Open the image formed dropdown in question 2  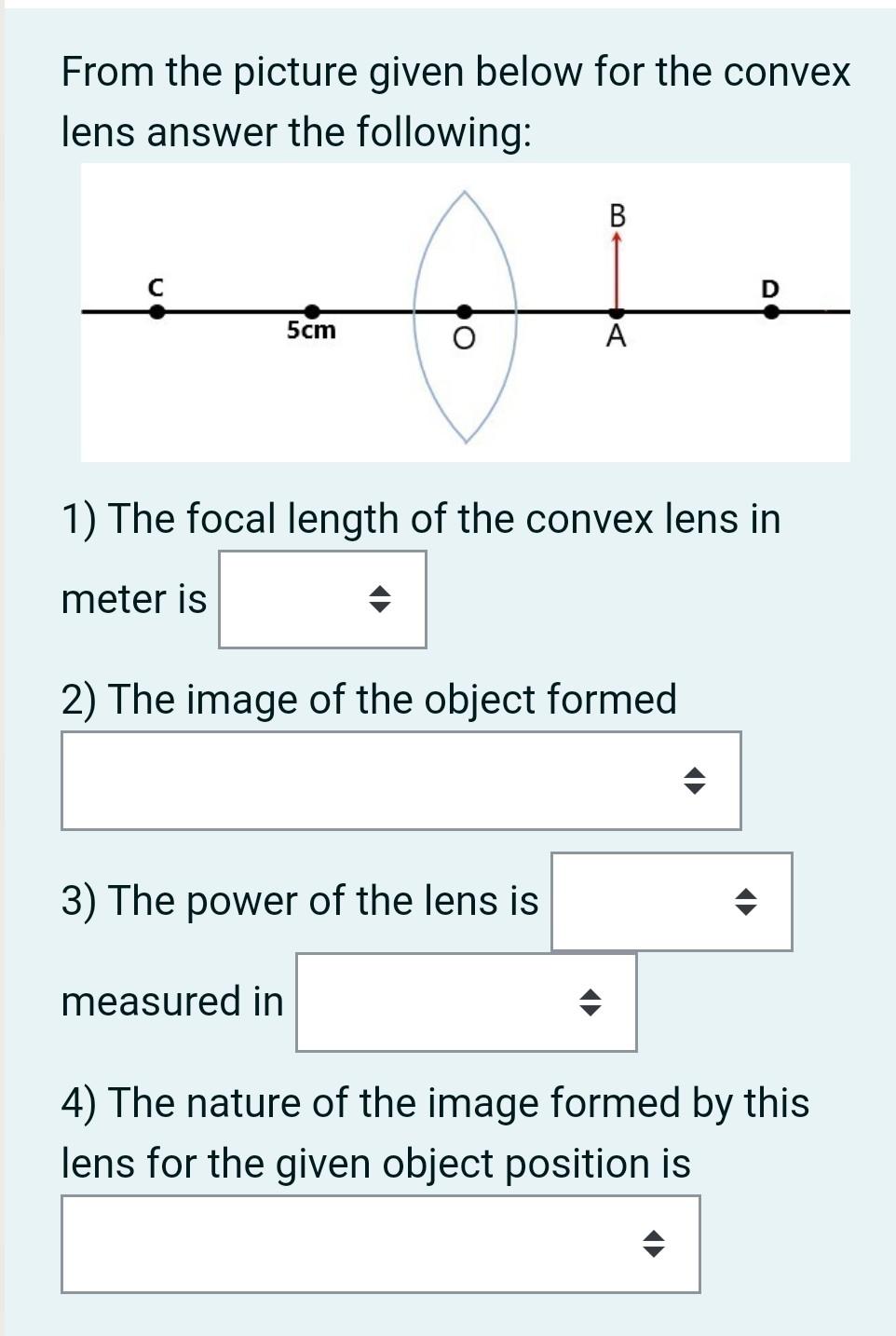pos(400,781)
